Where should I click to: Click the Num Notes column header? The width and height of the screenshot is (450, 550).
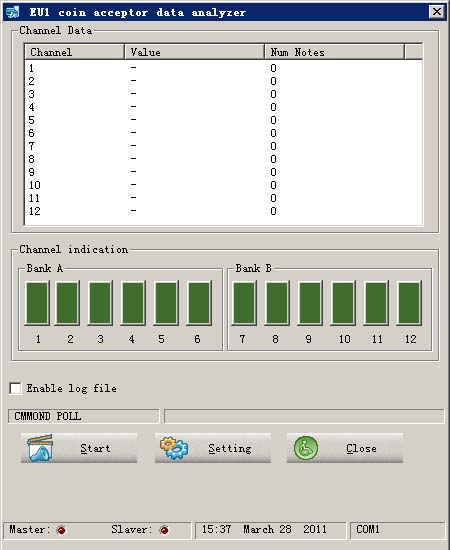334,52
